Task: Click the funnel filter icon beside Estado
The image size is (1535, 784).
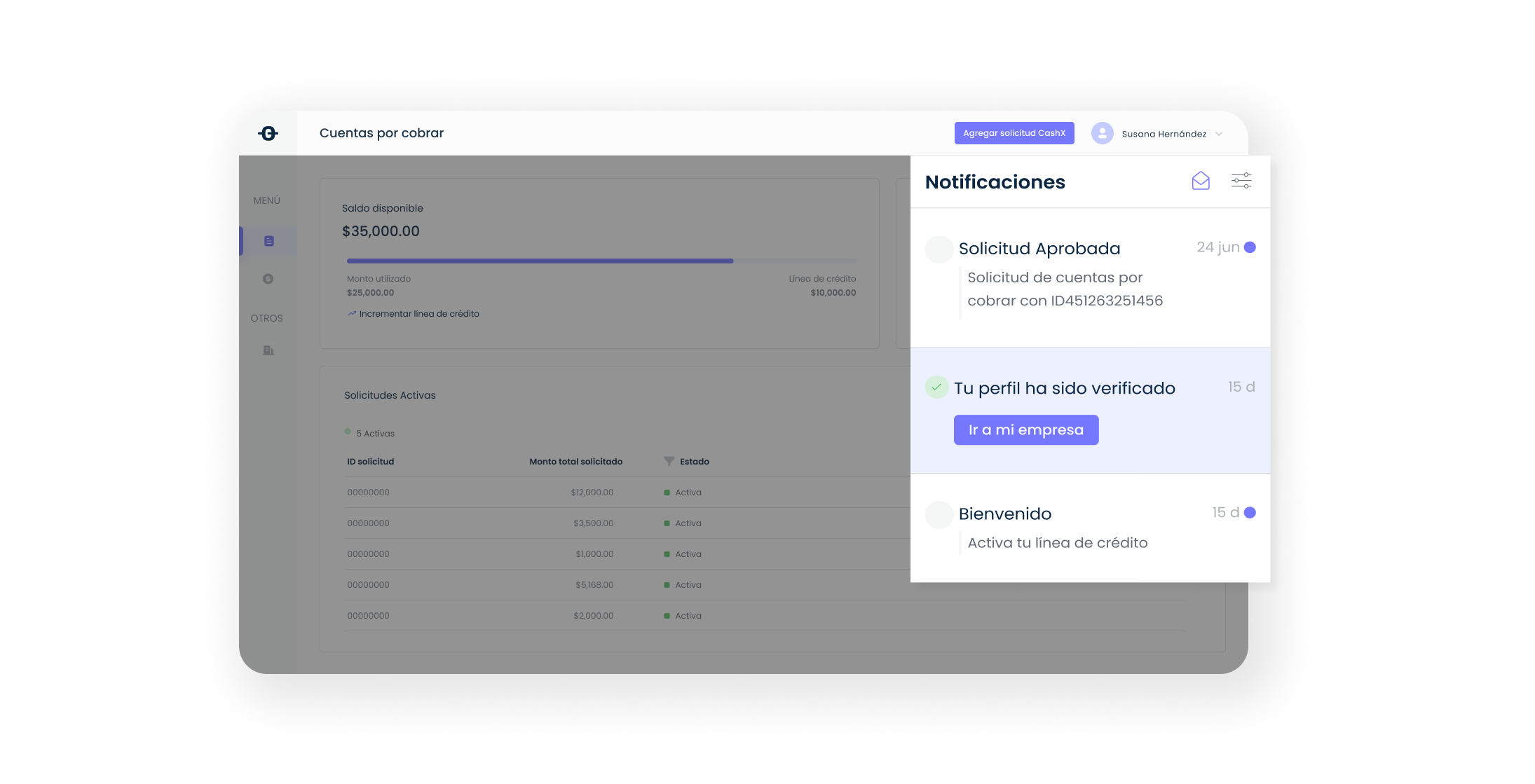Action: tap(668, 461)
